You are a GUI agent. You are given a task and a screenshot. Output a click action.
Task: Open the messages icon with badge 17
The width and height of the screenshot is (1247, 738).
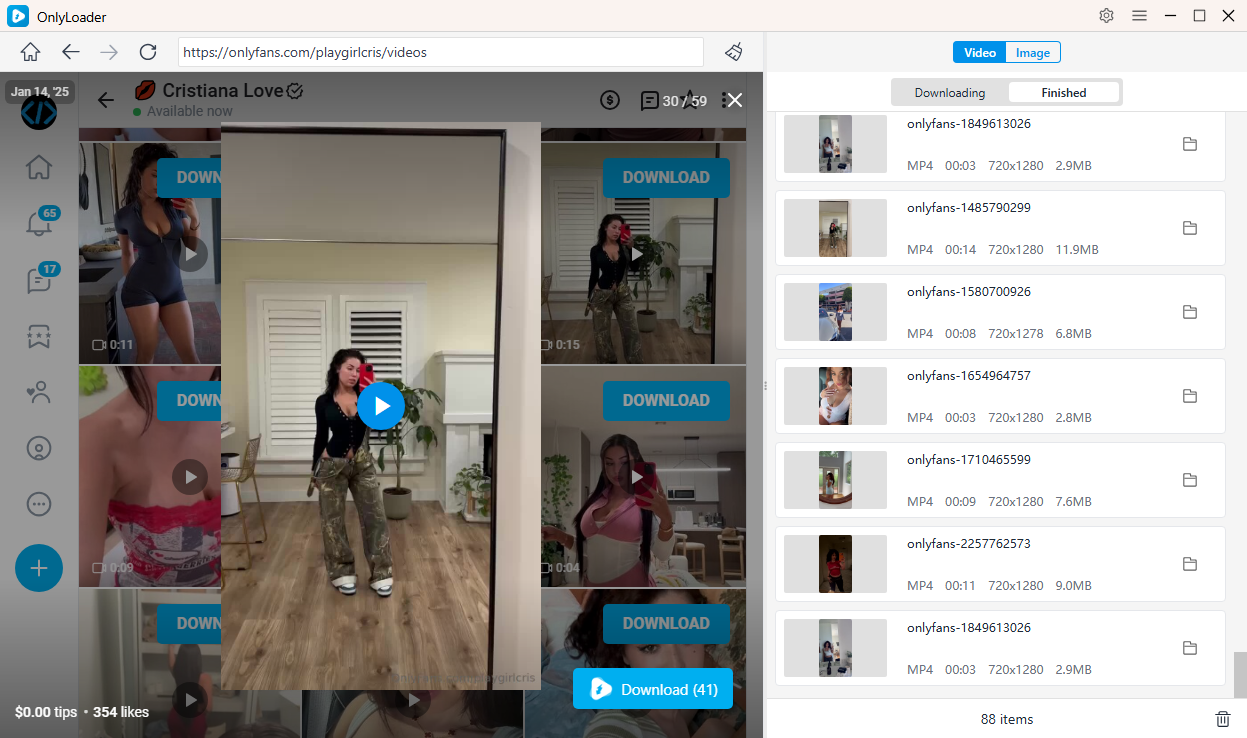pyautogui.click(x=39, y=281)
